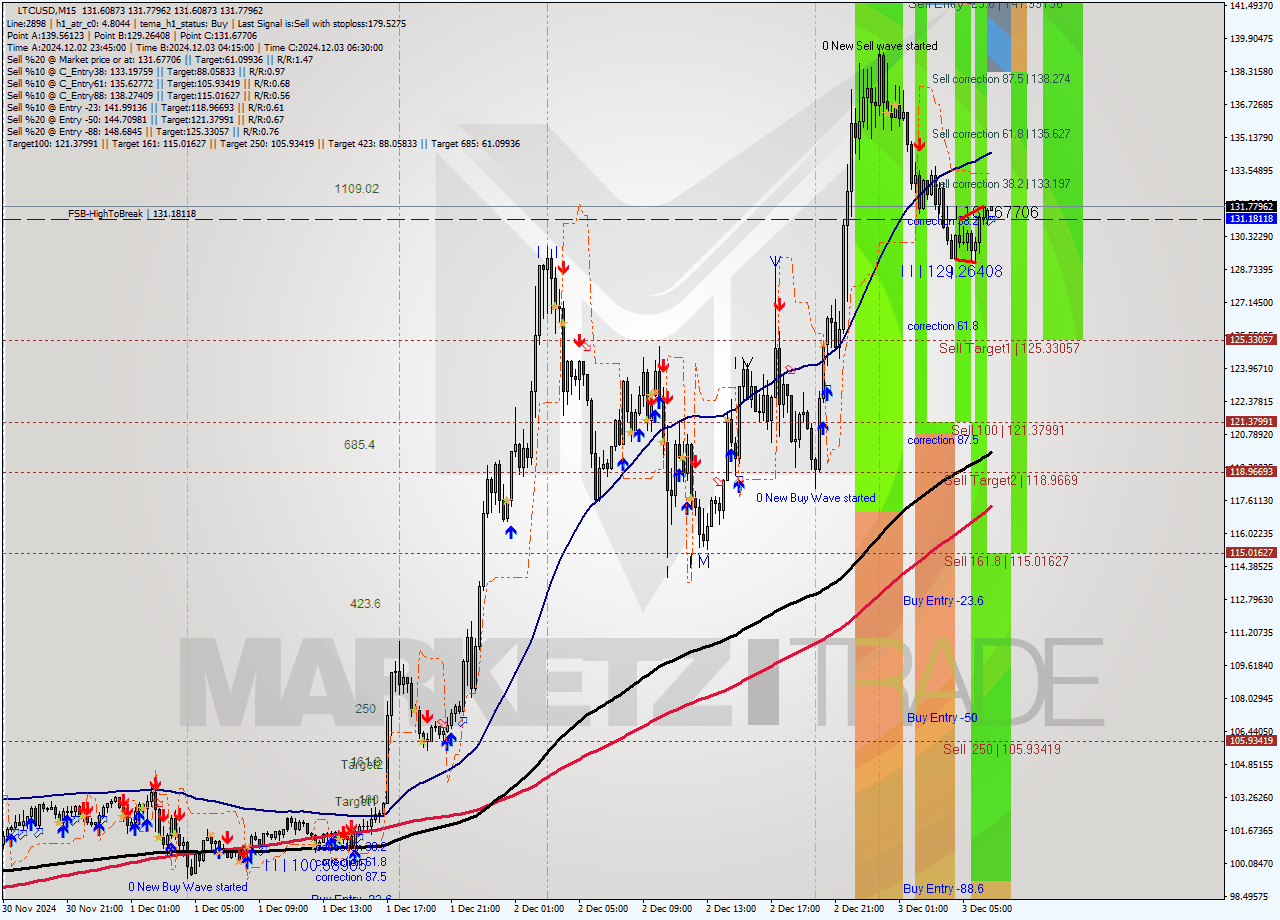1280x920 pixels.
Task: Click the Sell 250 105.93419 label
Action: coord(1002,749)
